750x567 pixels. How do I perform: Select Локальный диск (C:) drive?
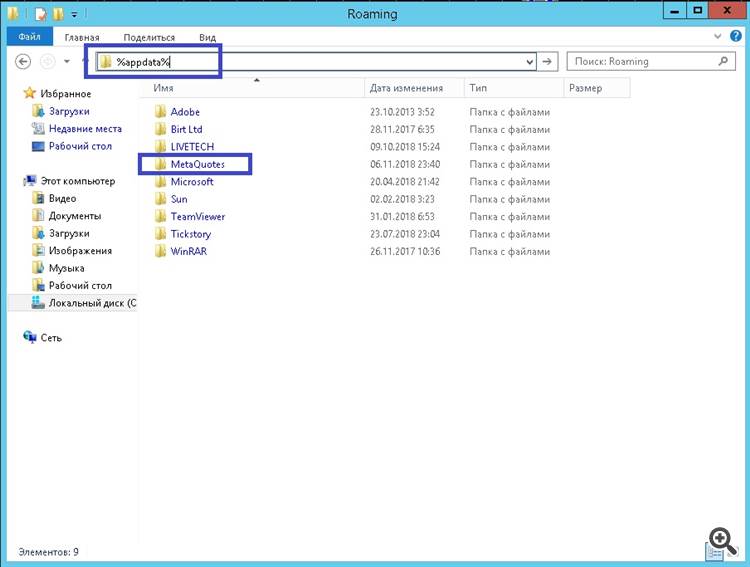point(92,303)
